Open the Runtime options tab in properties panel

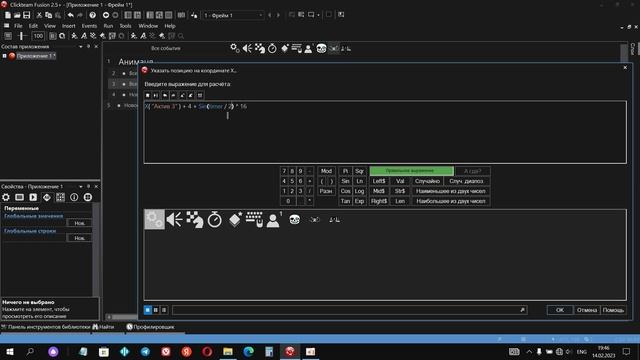pos(33,198)
